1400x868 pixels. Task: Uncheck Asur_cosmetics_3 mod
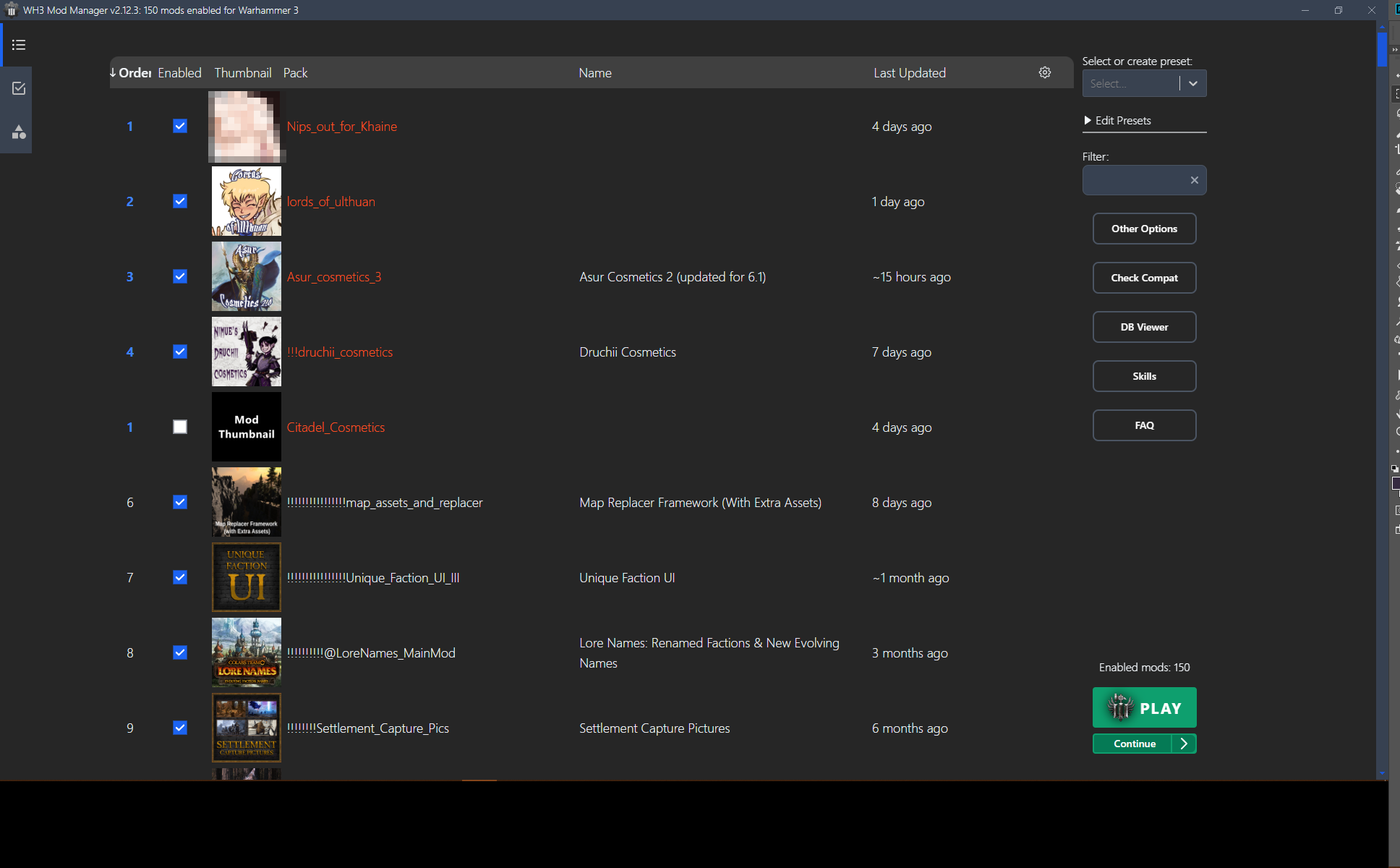180,276
